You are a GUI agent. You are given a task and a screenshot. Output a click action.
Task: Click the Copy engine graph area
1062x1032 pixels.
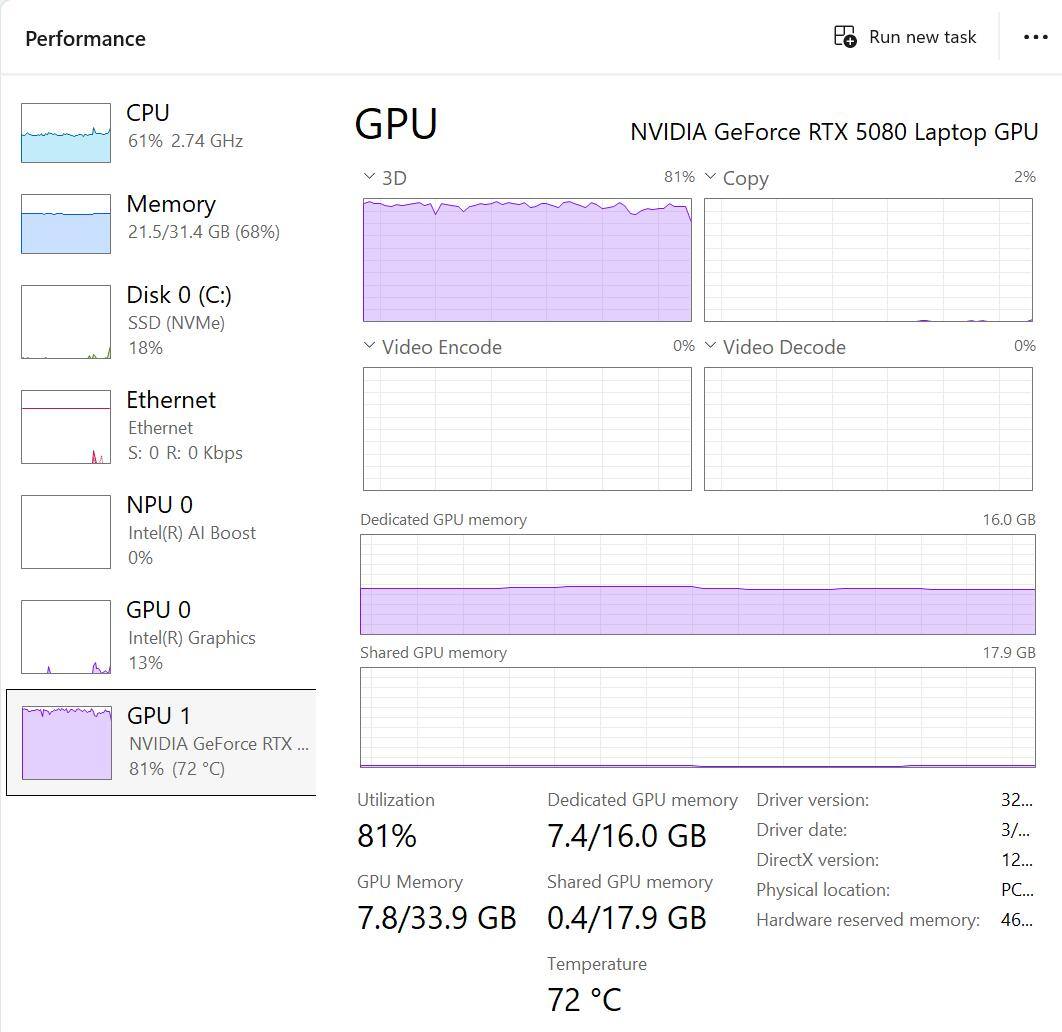868,259
